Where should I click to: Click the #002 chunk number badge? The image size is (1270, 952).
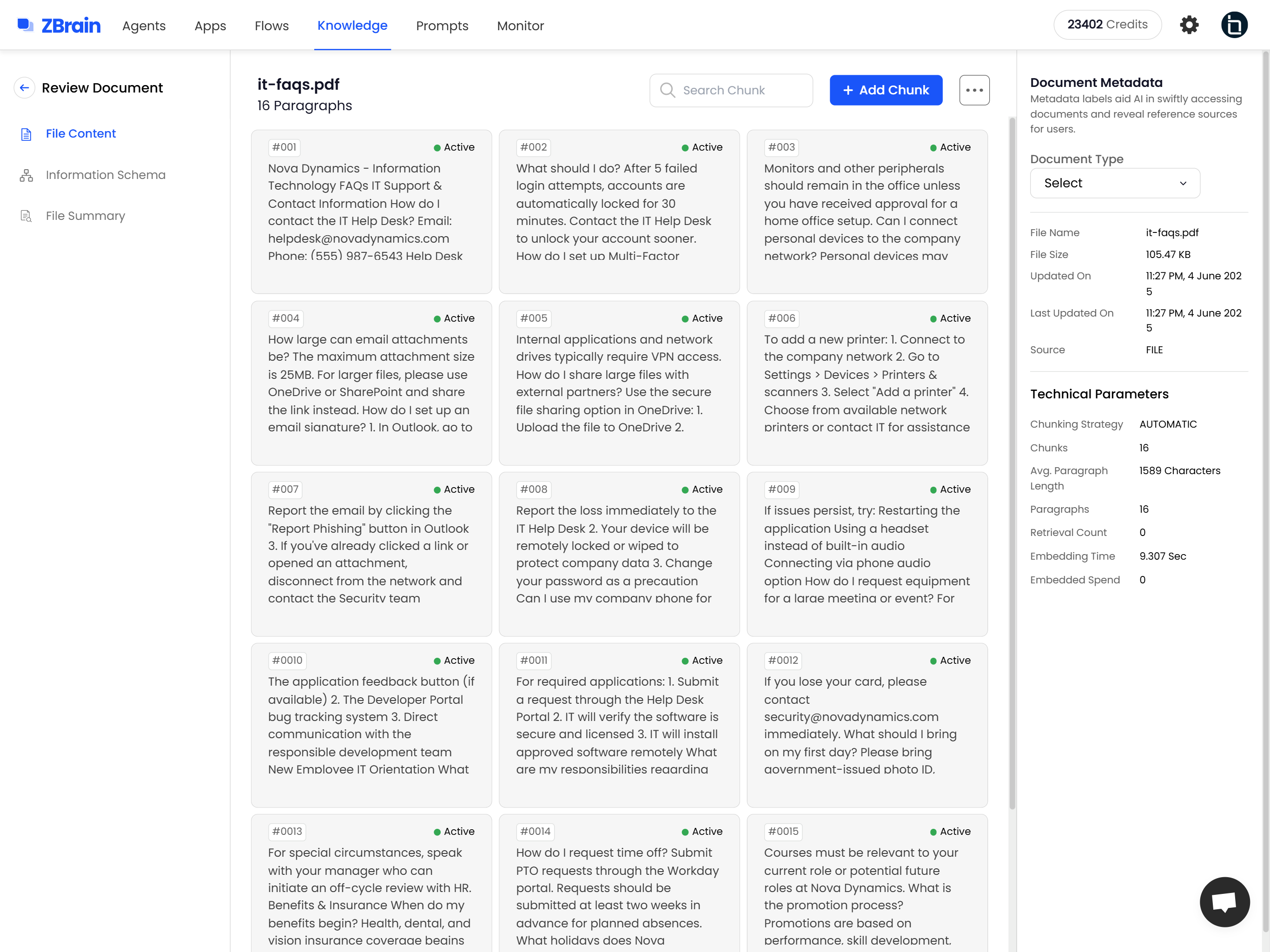coord(533,147)
